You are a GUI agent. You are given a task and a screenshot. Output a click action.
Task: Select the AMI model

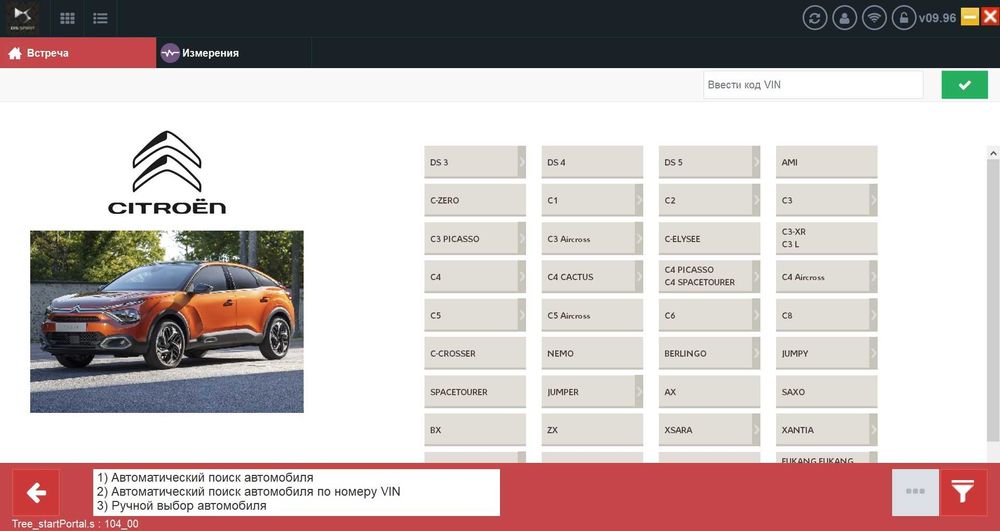827,162
